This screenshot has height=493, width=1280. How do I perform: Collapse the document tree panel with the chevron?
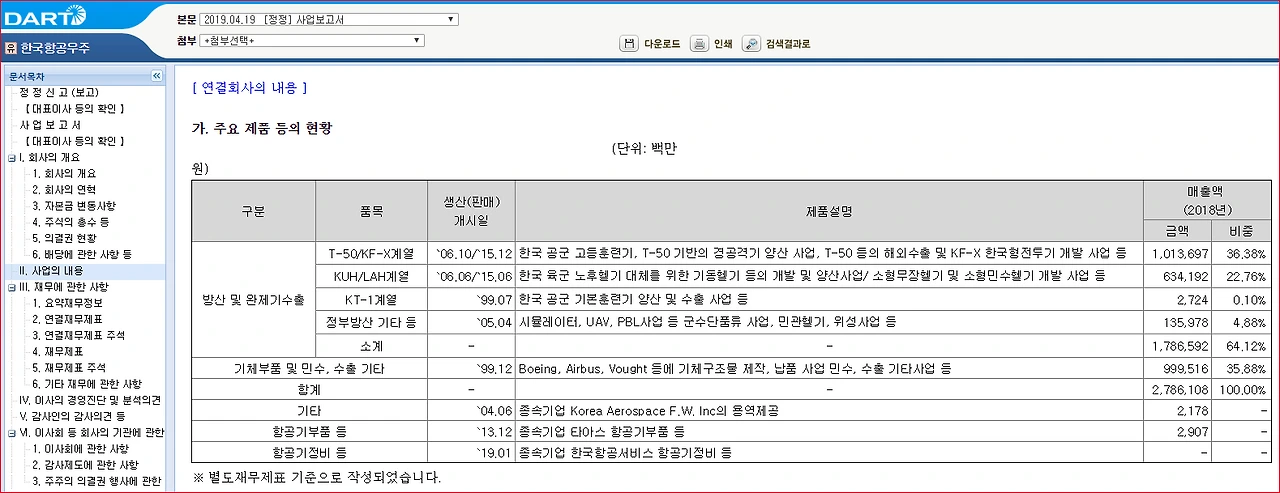tap(156, 76)
